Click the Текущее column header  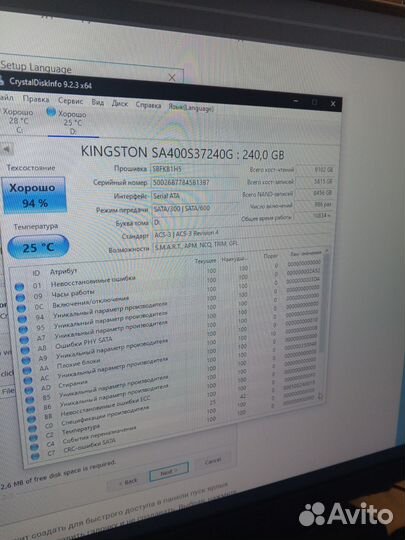(205, 261)
